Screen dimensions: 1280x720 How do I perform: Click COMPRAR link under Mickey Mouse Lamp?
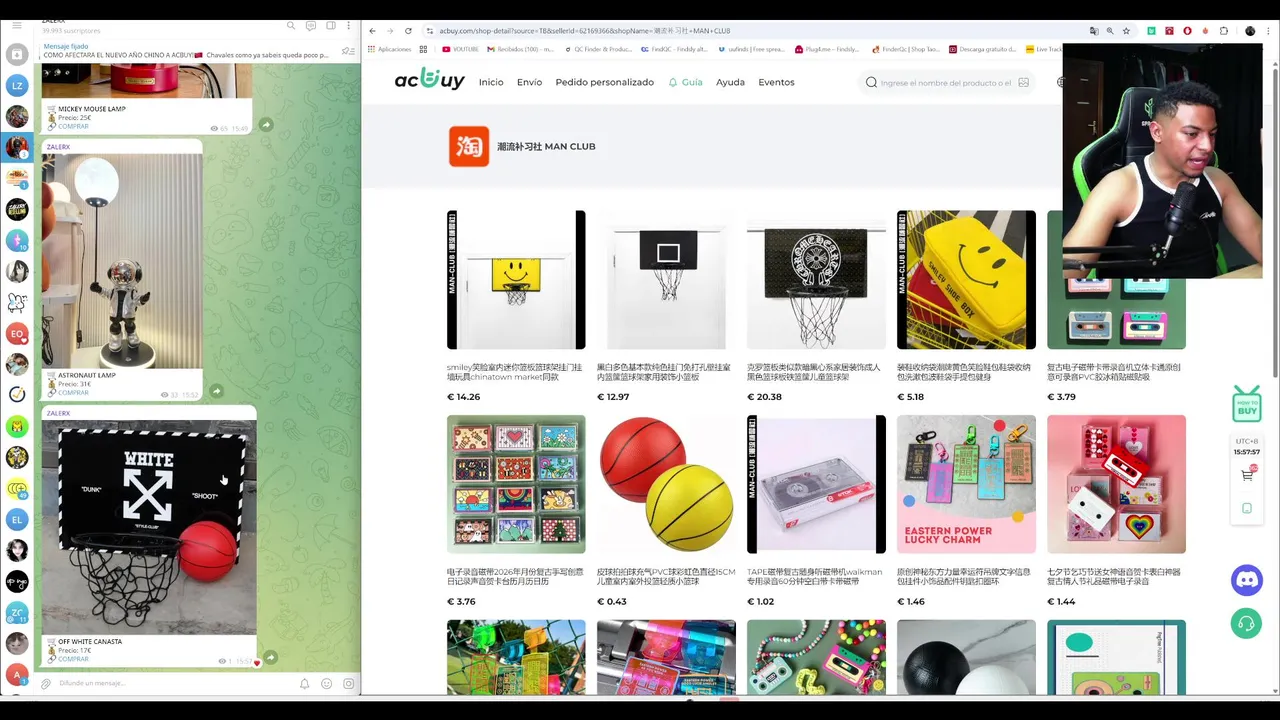point(73,126)
